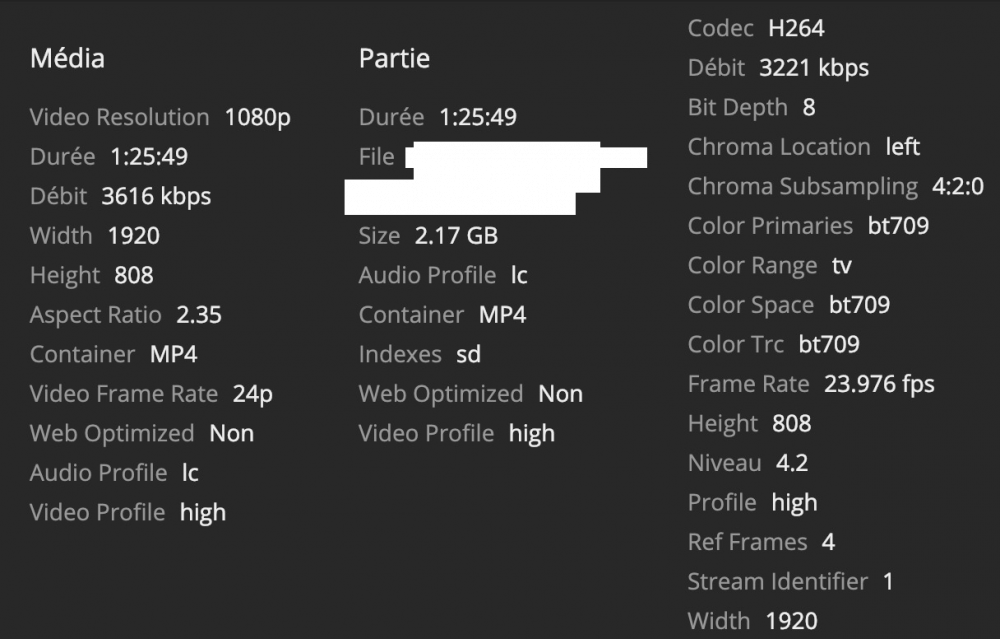Click the Codec H264 value

(x=796, y=29)
